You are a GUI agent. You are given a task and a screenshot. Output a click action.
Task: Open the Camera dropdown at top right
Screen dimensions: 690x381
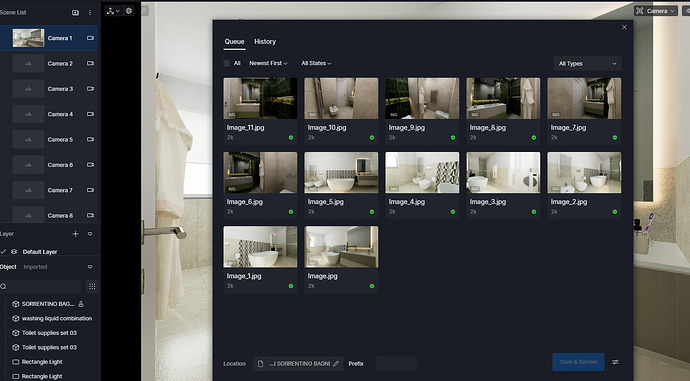pos(656,11)
